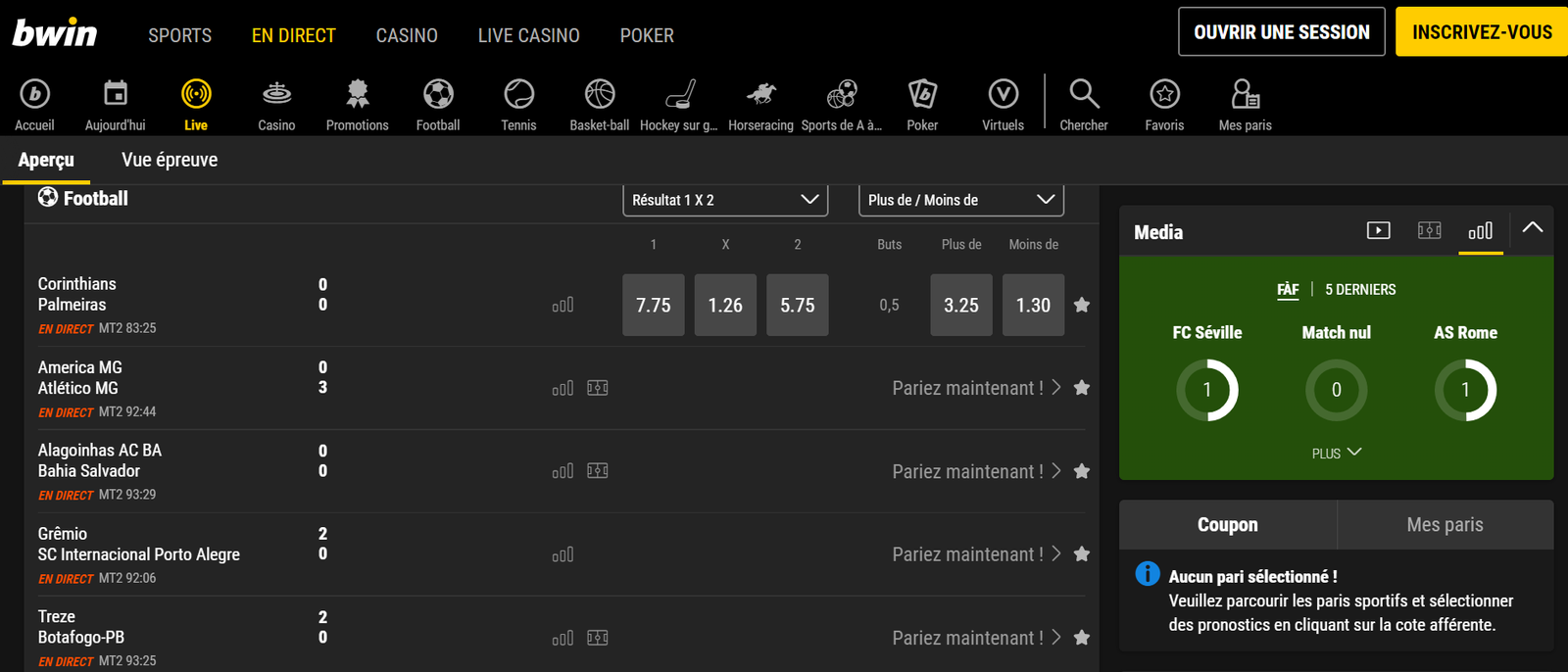Image resolution: width=1568 pixels, height=672 pixels.
Task: Open America MG match via Pariez maintenant
Action: coord(976,388)
